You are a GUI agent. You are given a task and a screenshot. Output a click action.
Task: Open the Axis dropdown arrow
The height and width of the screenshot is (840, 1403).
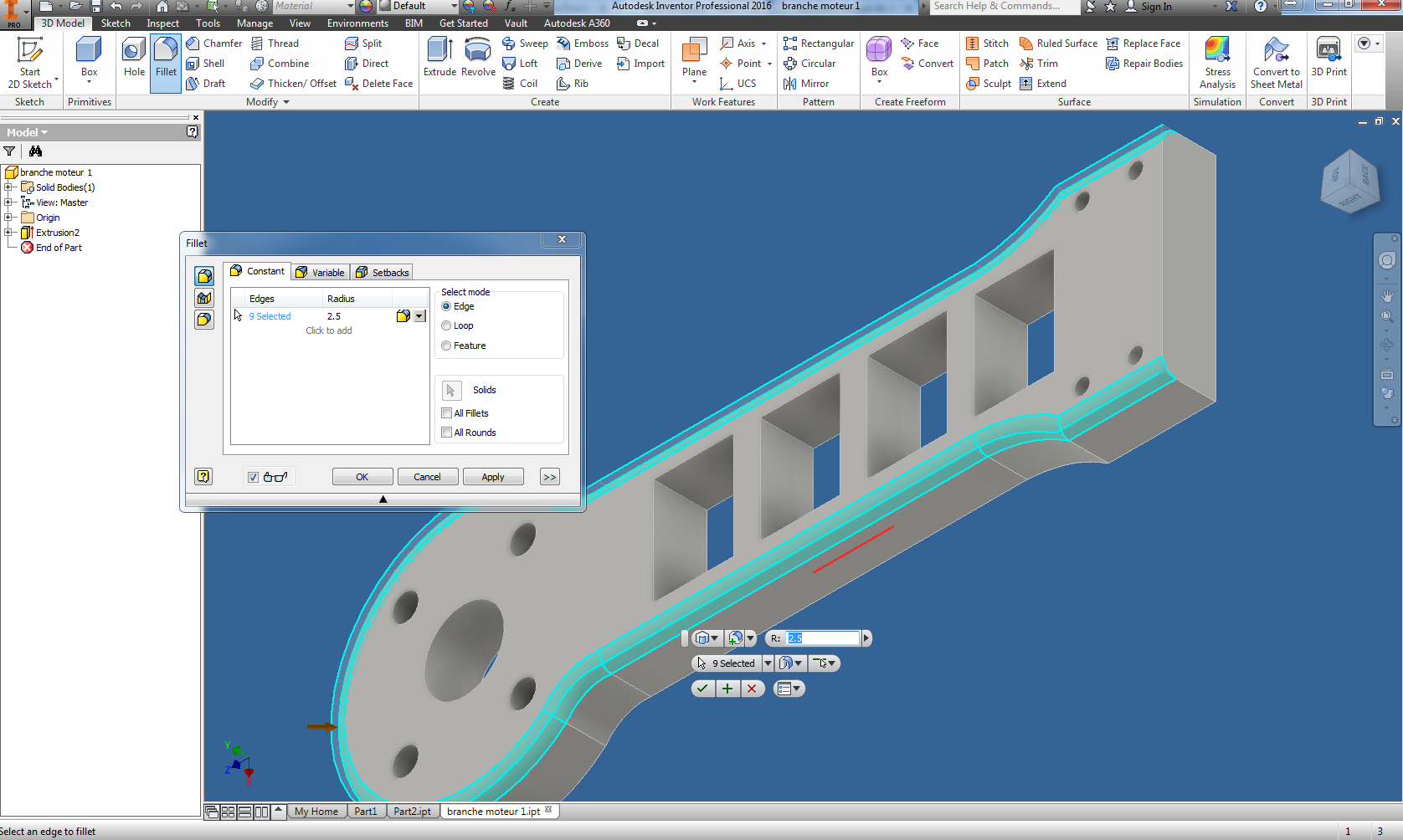[x=763, y=44]
